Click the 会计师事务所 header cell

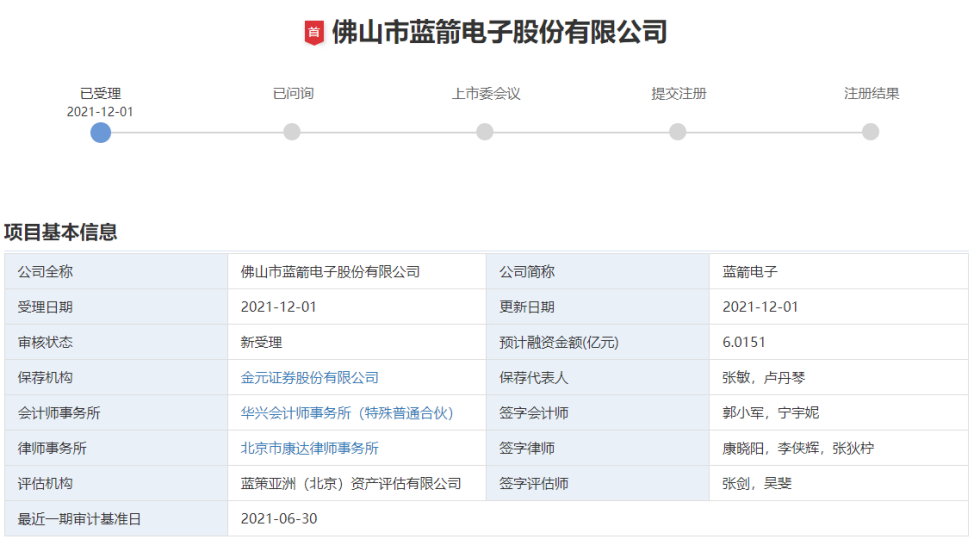(x=116, y=413)
